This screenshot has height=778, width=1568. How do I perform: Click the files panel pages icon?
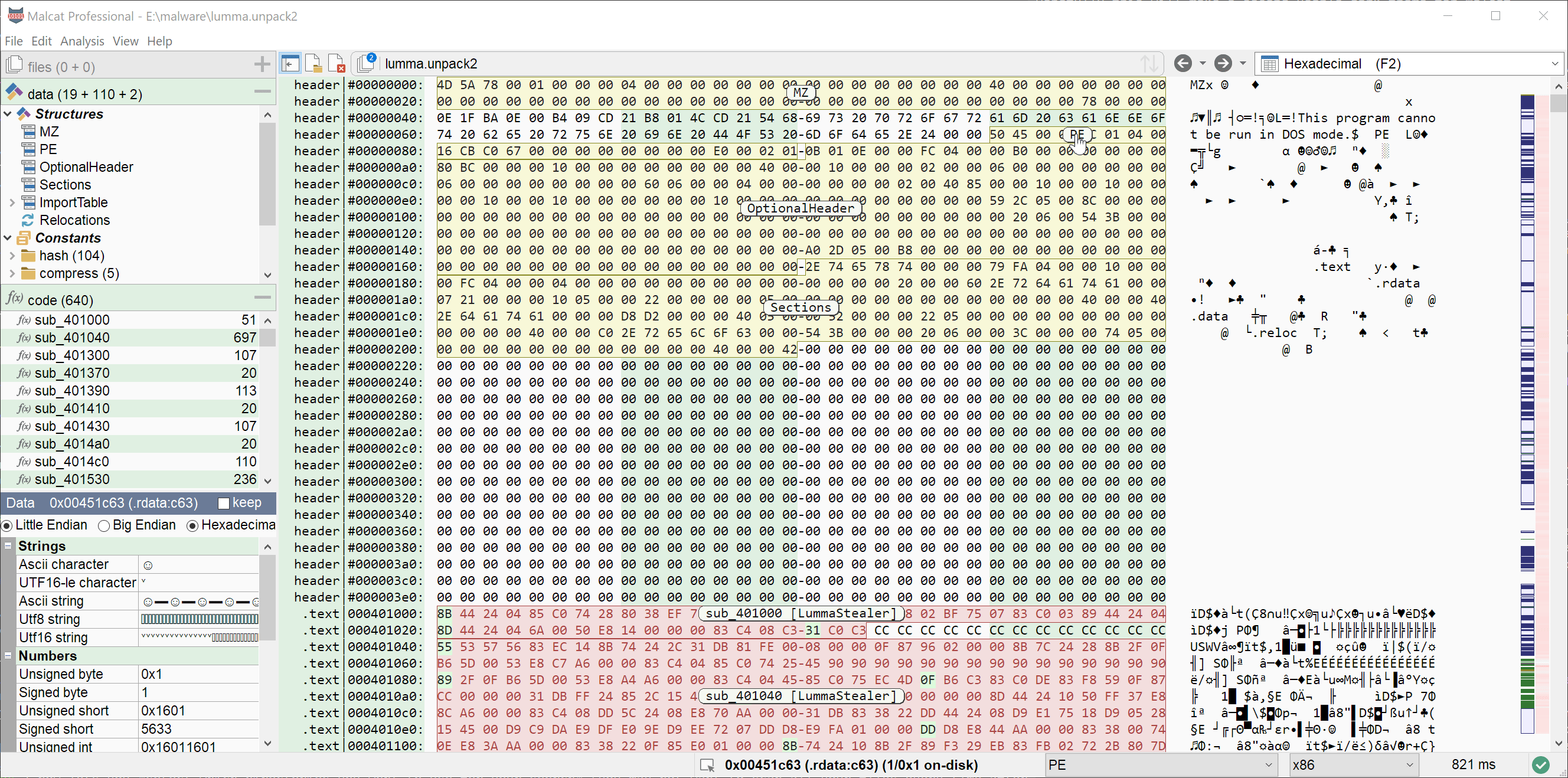tap(14, 65)
